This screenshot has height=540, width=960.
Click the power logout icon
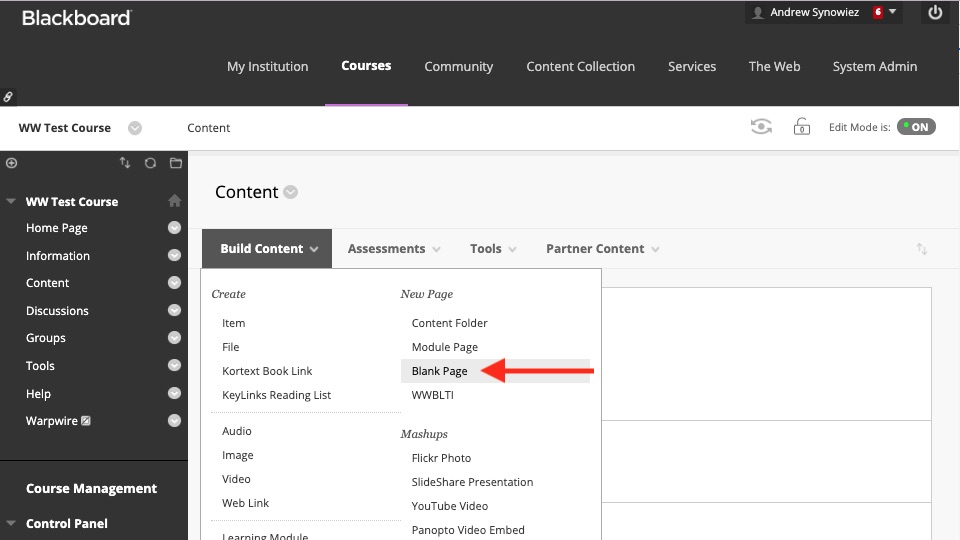pos(935,12)
